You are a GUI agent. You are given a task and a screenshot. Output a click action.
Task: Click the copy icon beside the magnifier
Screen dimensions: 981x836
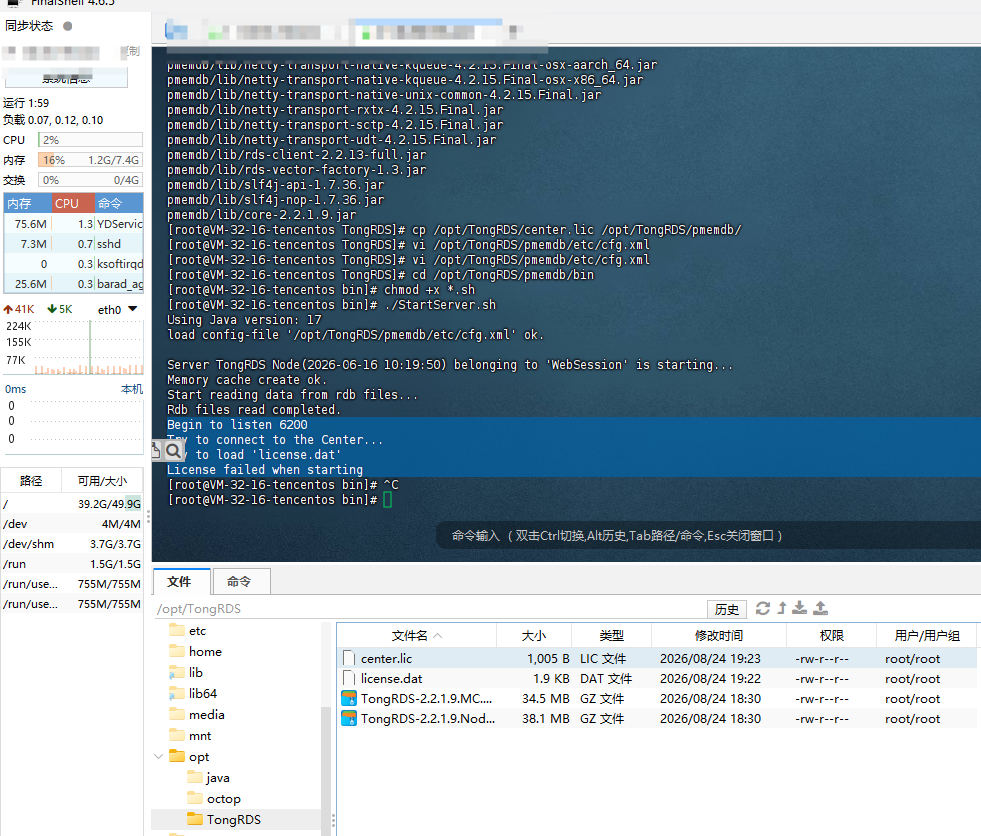[156, 451]
